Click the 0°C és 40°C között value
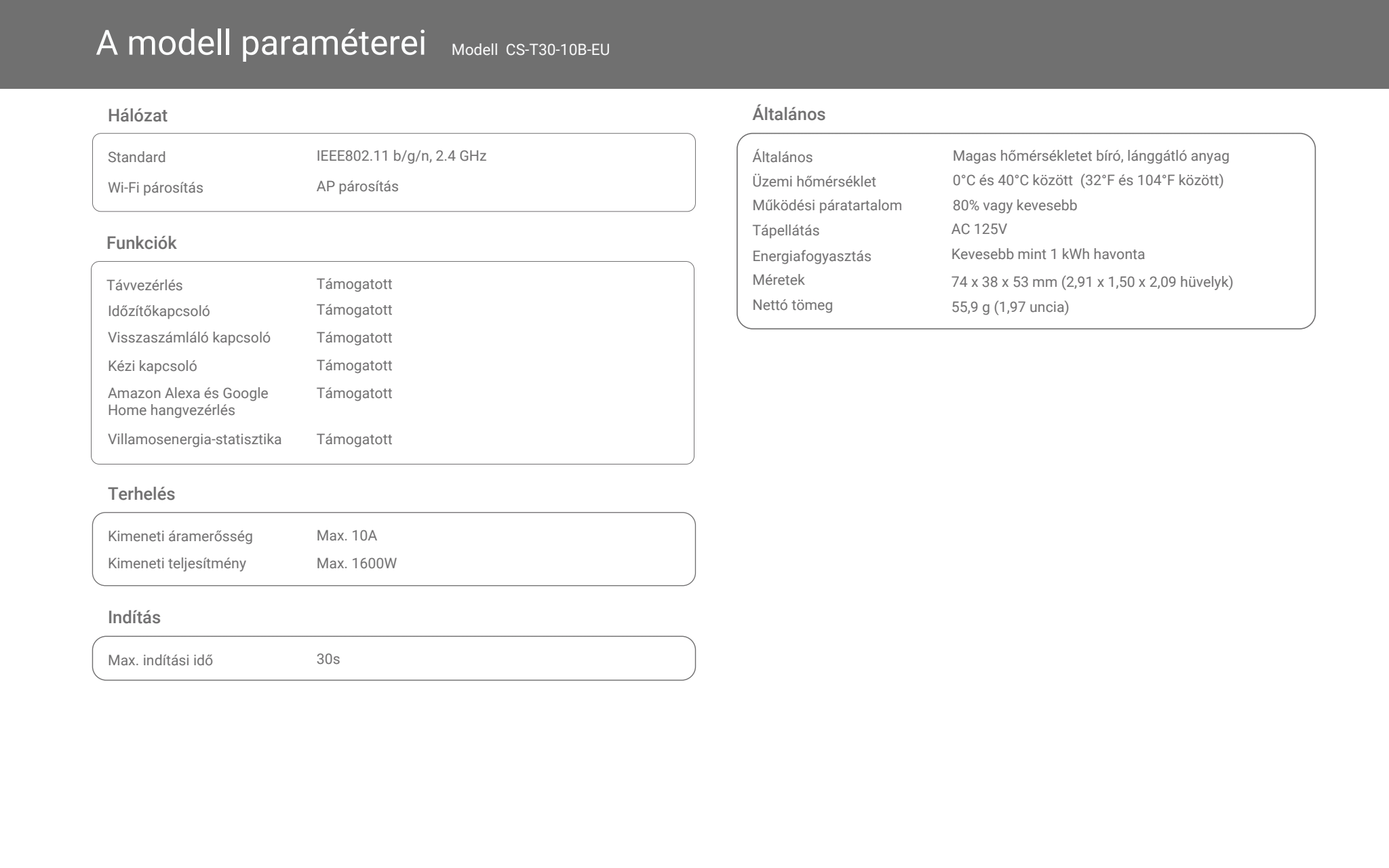The image size is (1389, 868). coord(1088,180)
